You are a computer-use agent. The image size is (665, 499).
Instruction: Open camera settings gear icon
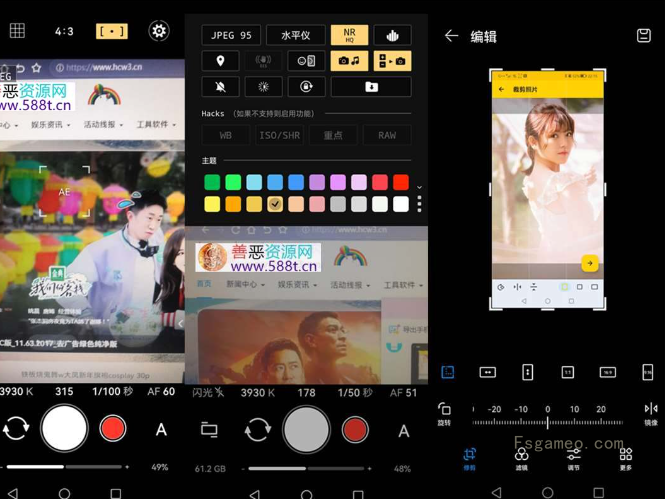tap(159, 31)
